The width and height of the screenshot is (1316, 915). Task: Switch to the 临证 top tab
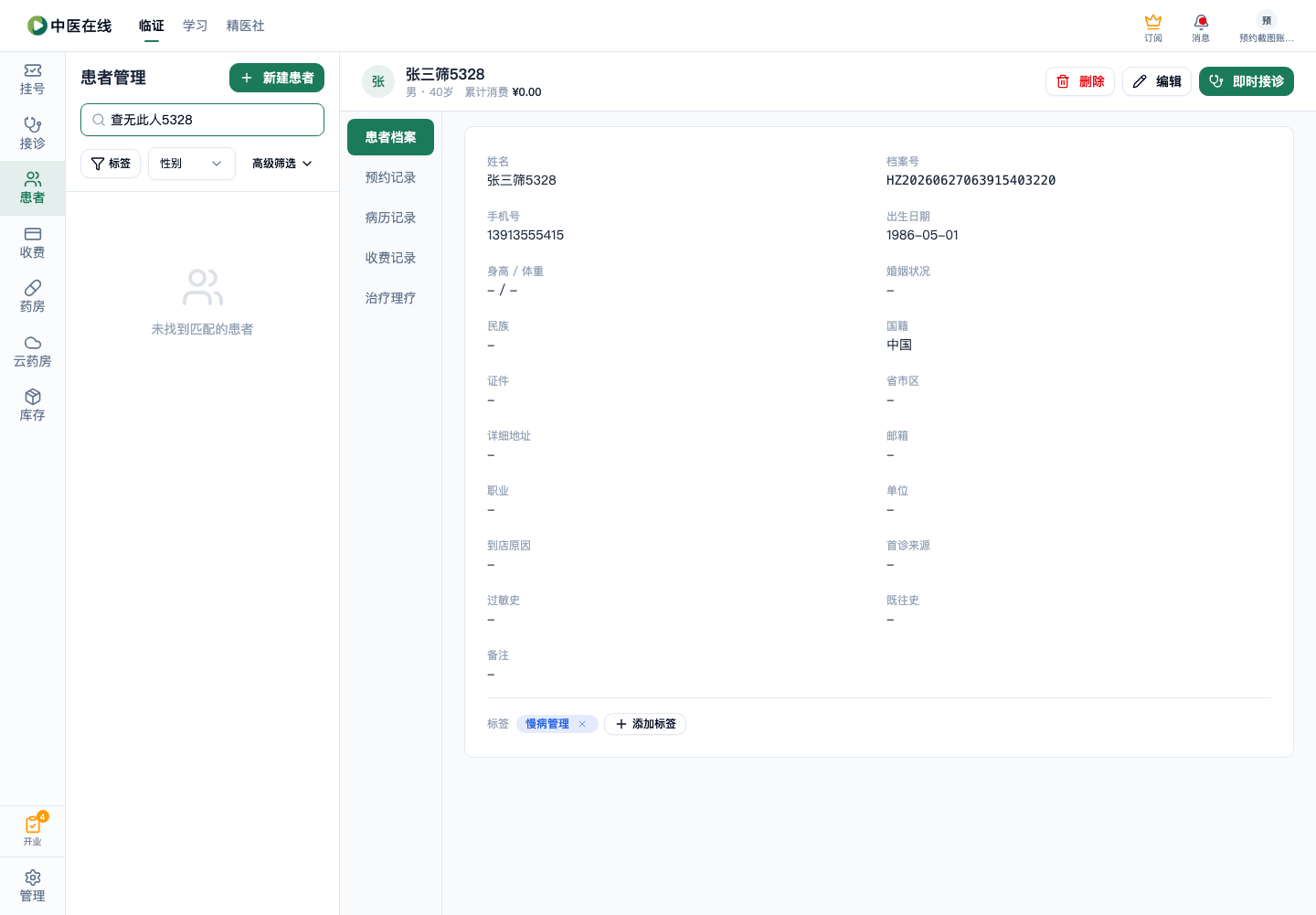coord(152,26)
